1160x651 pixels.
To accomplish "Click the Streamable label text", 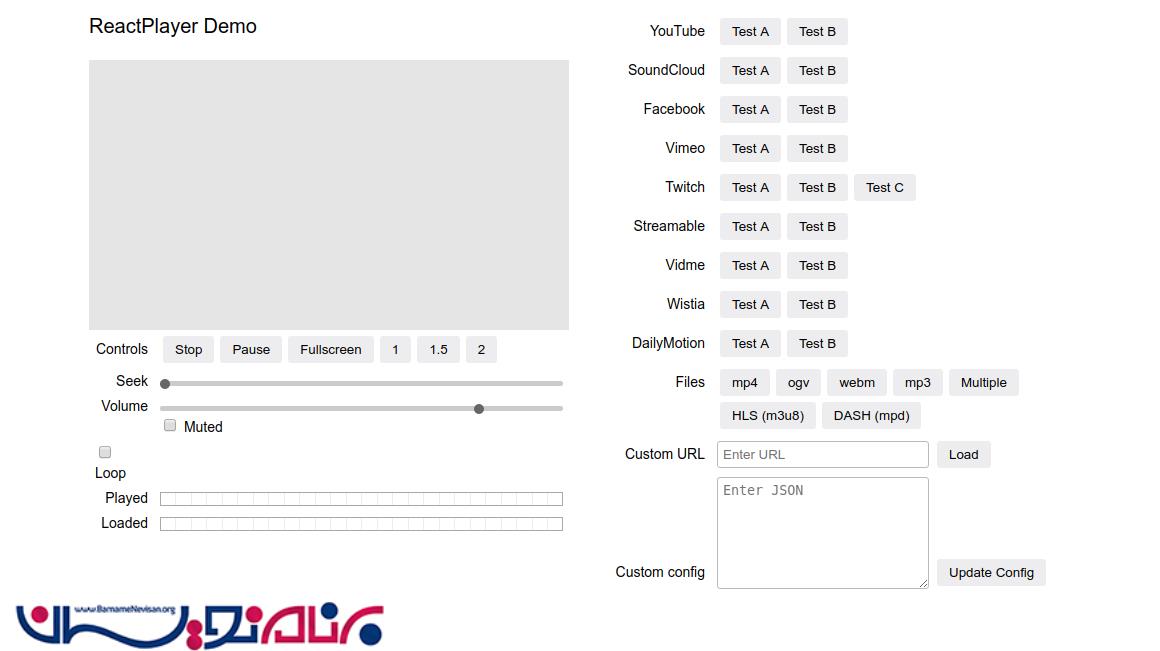I will [669, 226].
